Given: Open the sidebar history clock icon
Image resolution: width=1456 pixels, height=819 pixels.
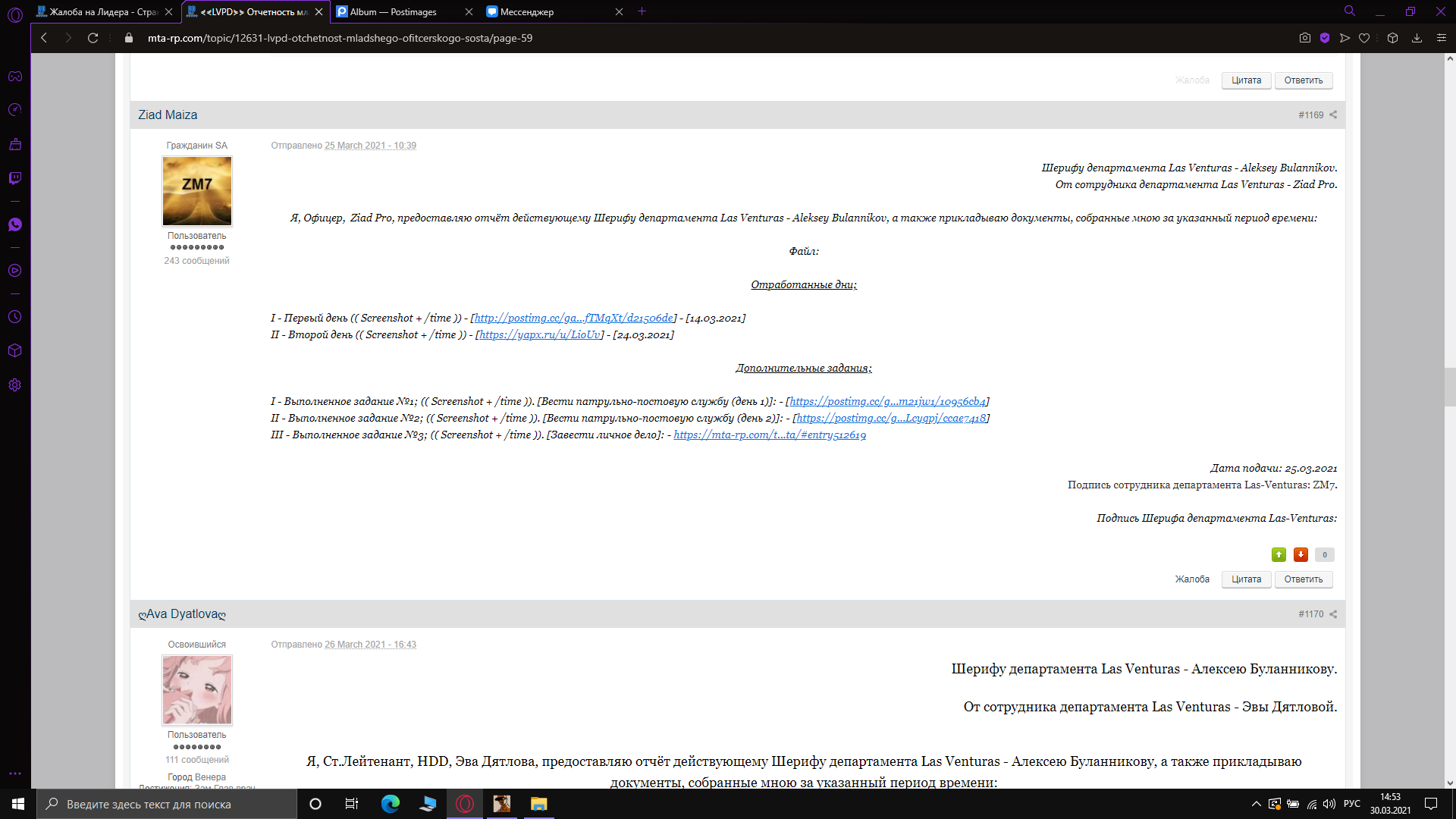Looking at the screenshot, I should pyautogui.click(x=15, y=317).
